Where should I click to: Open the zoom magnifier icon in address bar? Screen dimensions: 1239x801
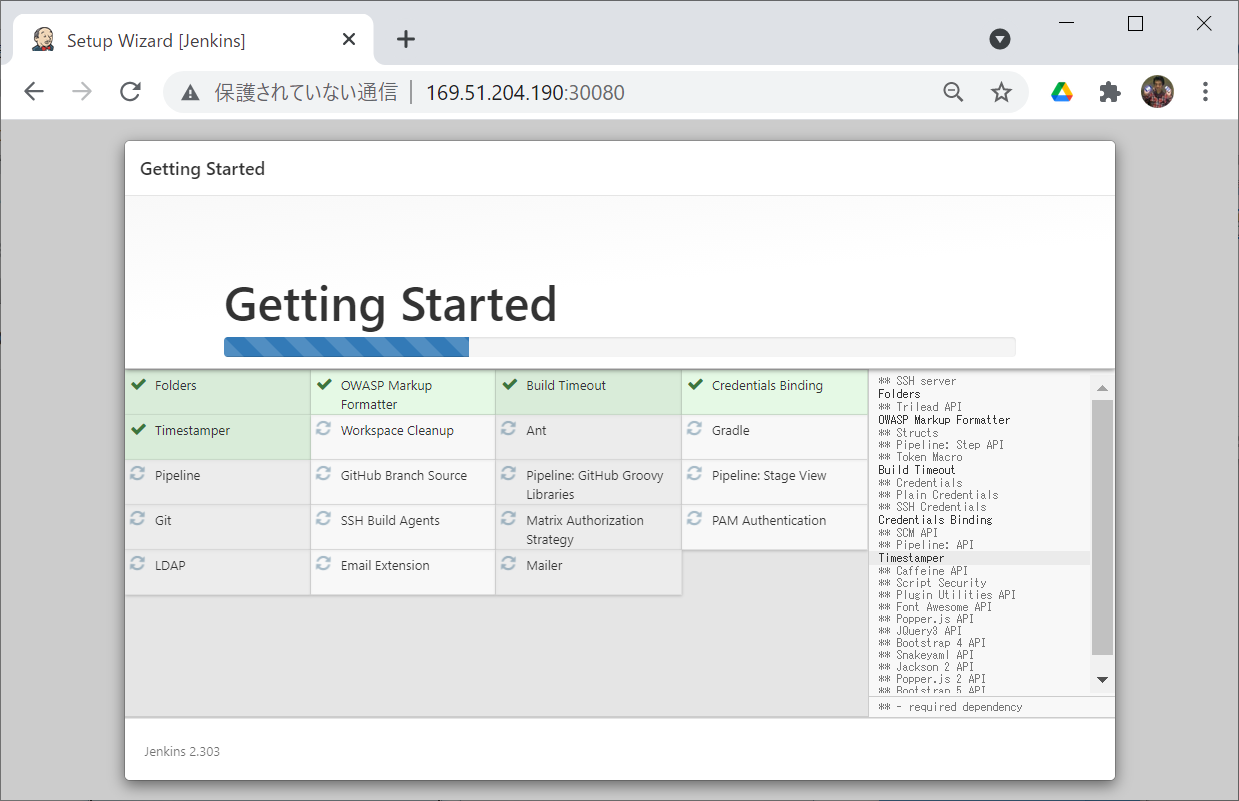[953, 92]
